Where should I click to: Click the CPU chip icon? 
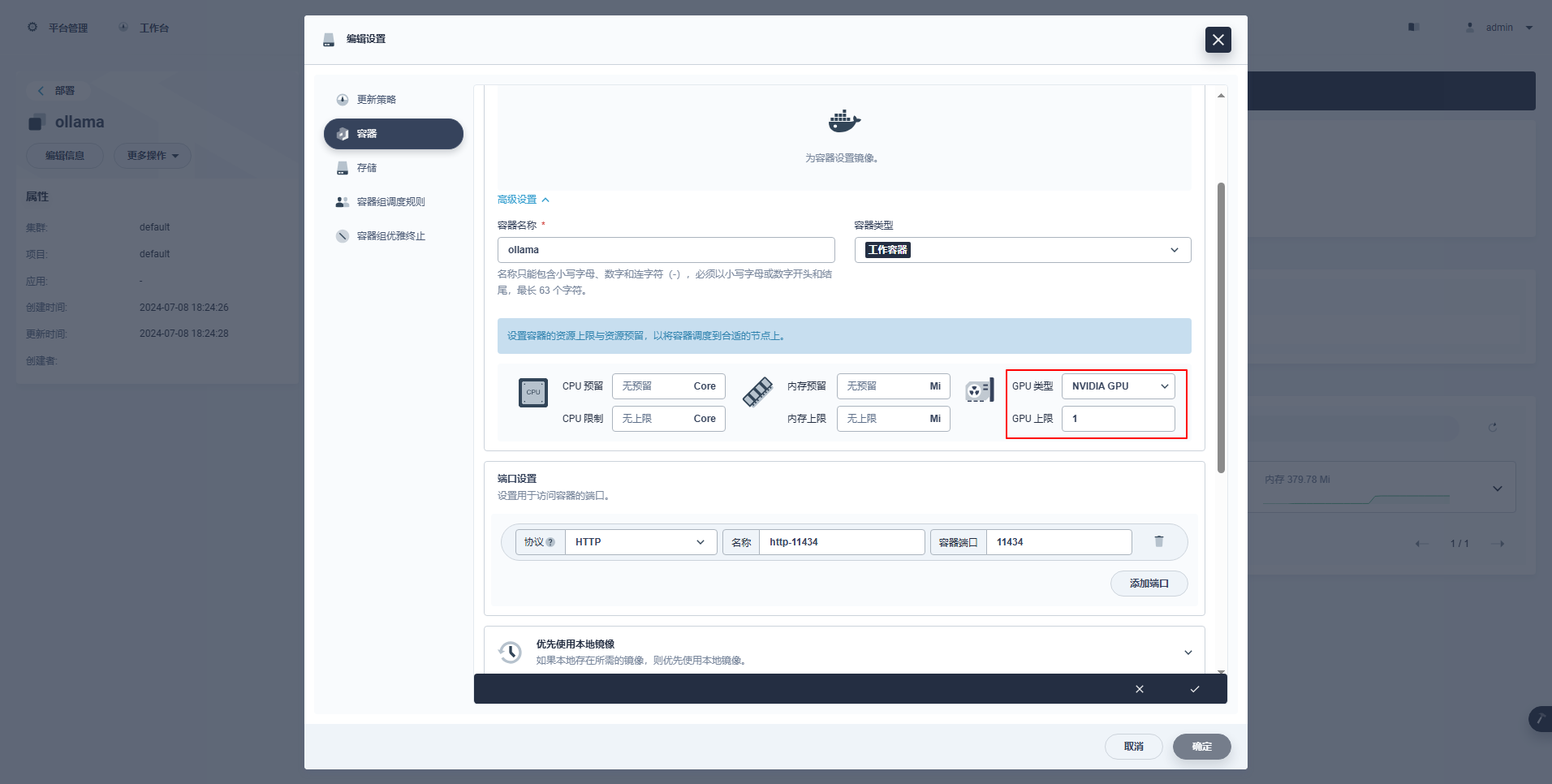click(533, 393)
